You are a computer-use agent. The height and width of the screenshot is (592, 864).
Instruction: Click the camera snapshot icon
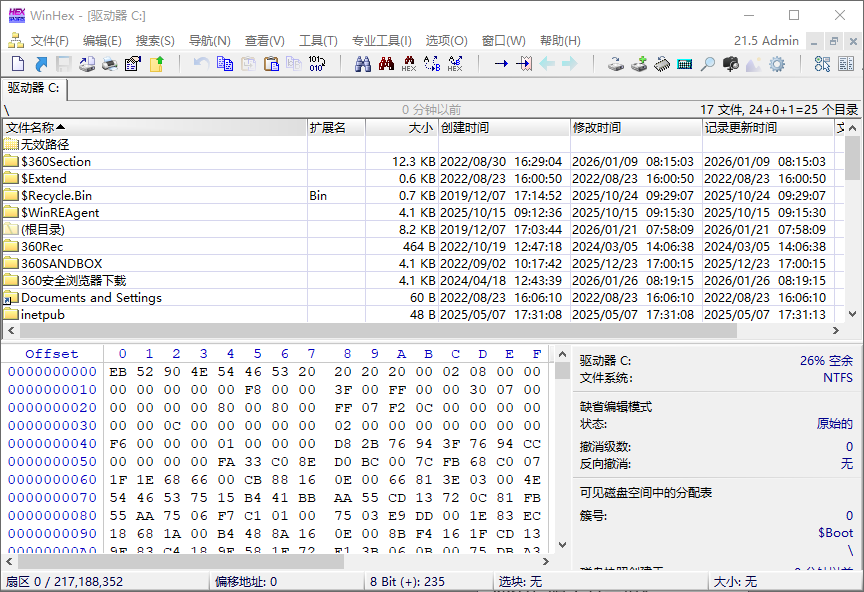731,64
